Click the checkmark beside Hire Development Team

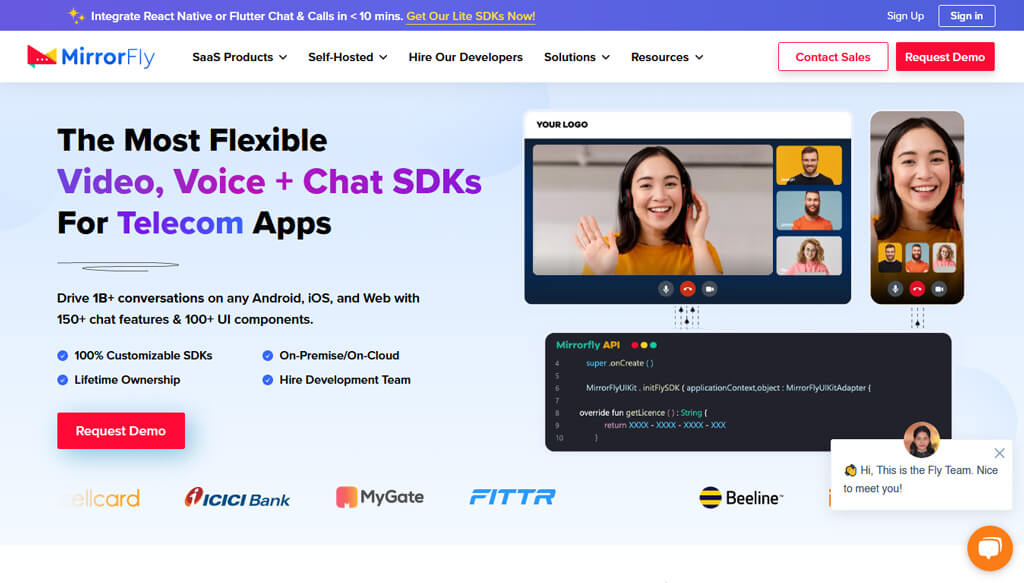pyautogui.click(x=268, y=380)
